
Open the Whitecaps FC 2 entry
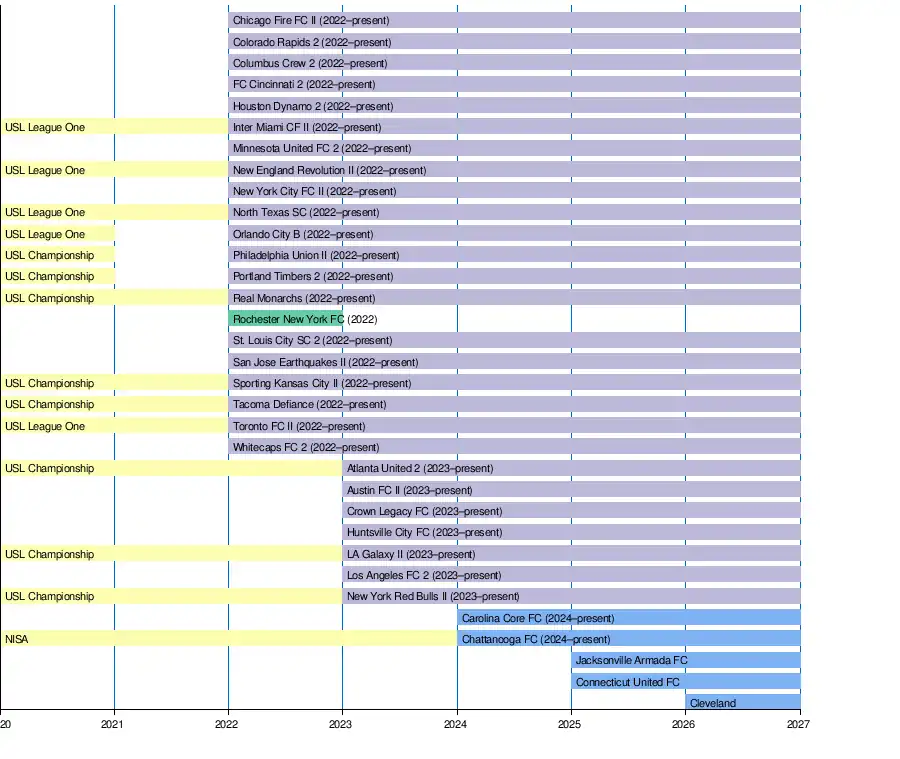point(513,447)
